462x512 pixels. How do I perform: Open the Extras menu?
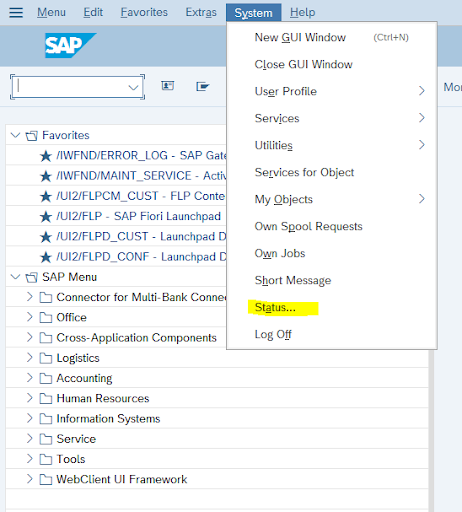tap(201, 12)
